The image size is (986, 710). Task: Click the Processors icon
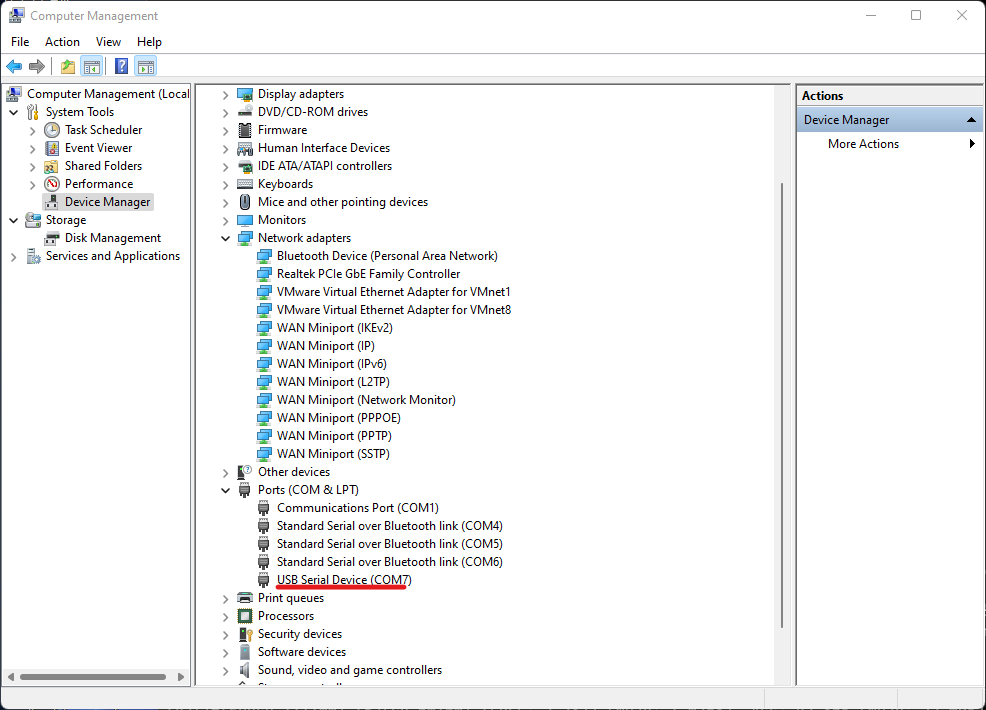pos(245,616)
